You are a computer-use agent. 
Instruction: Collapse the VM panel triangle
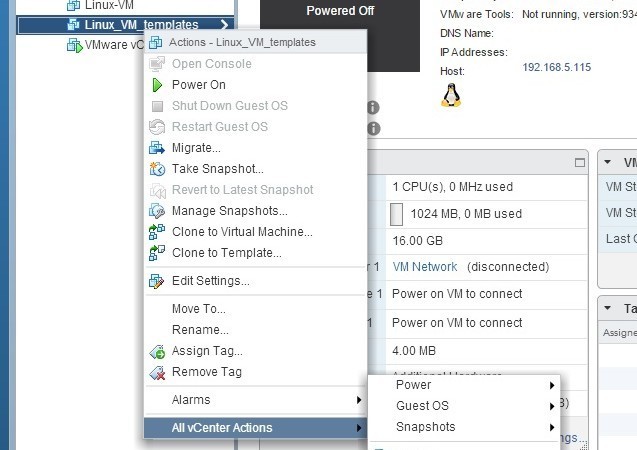[608, 162]
